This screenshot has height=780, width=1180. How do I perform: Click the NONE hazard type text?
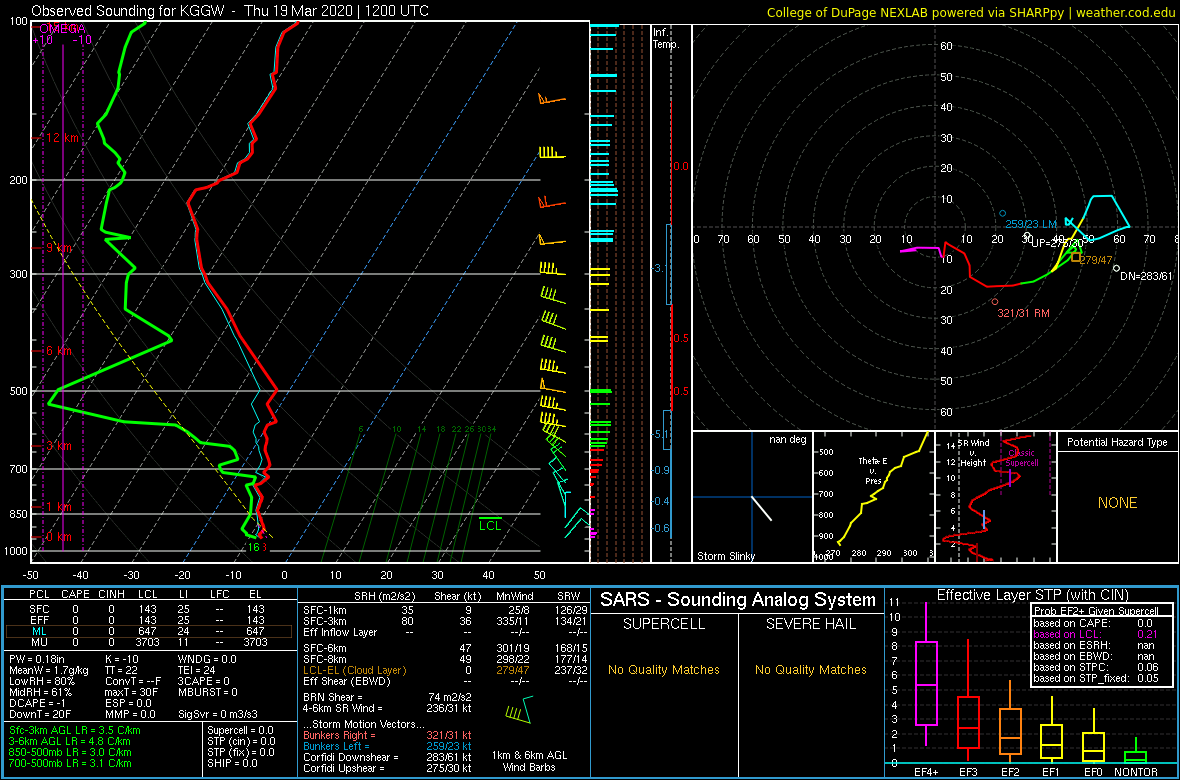click(1117, 503)
